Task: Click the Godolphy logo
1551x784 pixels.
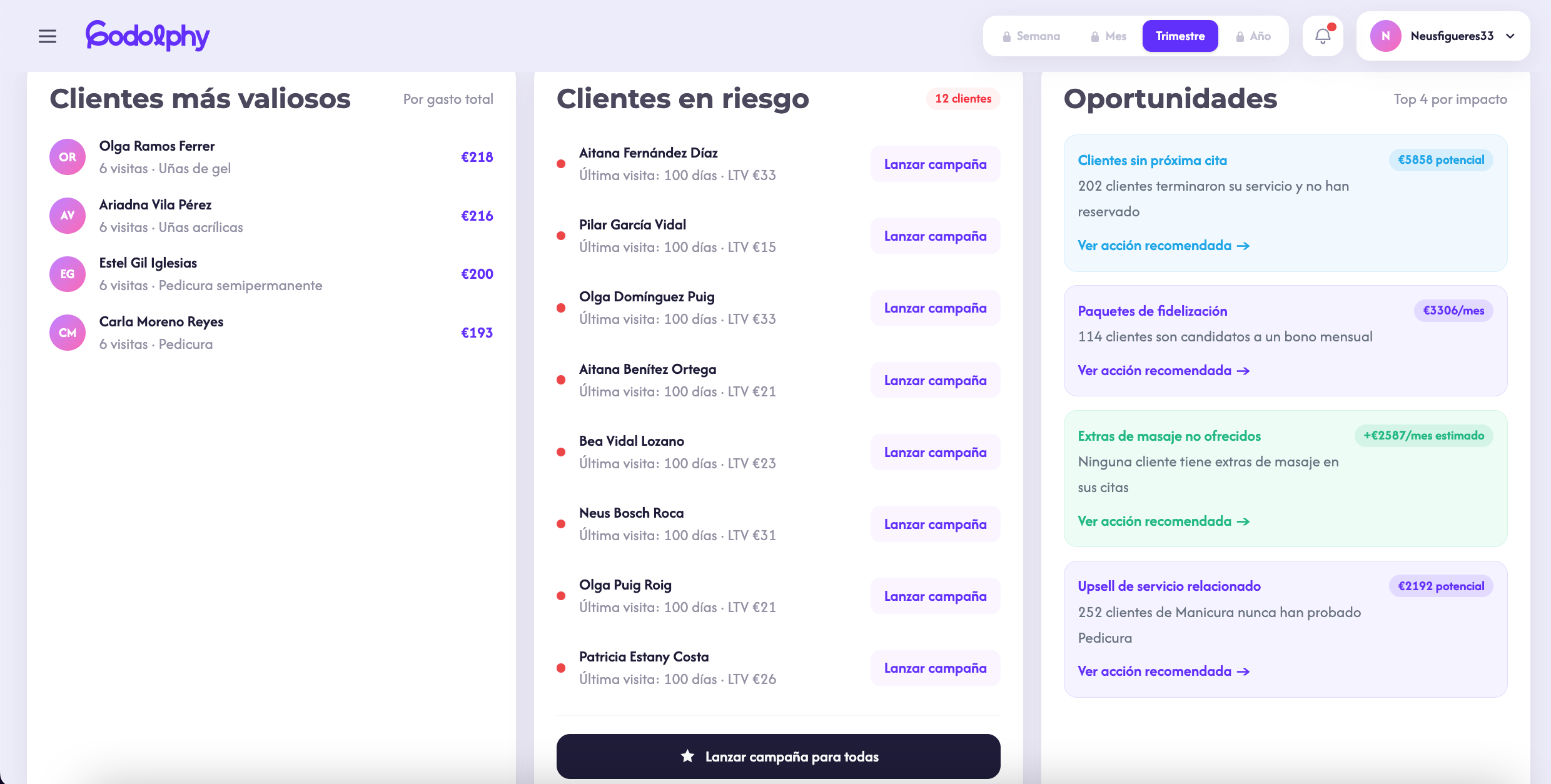Action: coord(148,36)
